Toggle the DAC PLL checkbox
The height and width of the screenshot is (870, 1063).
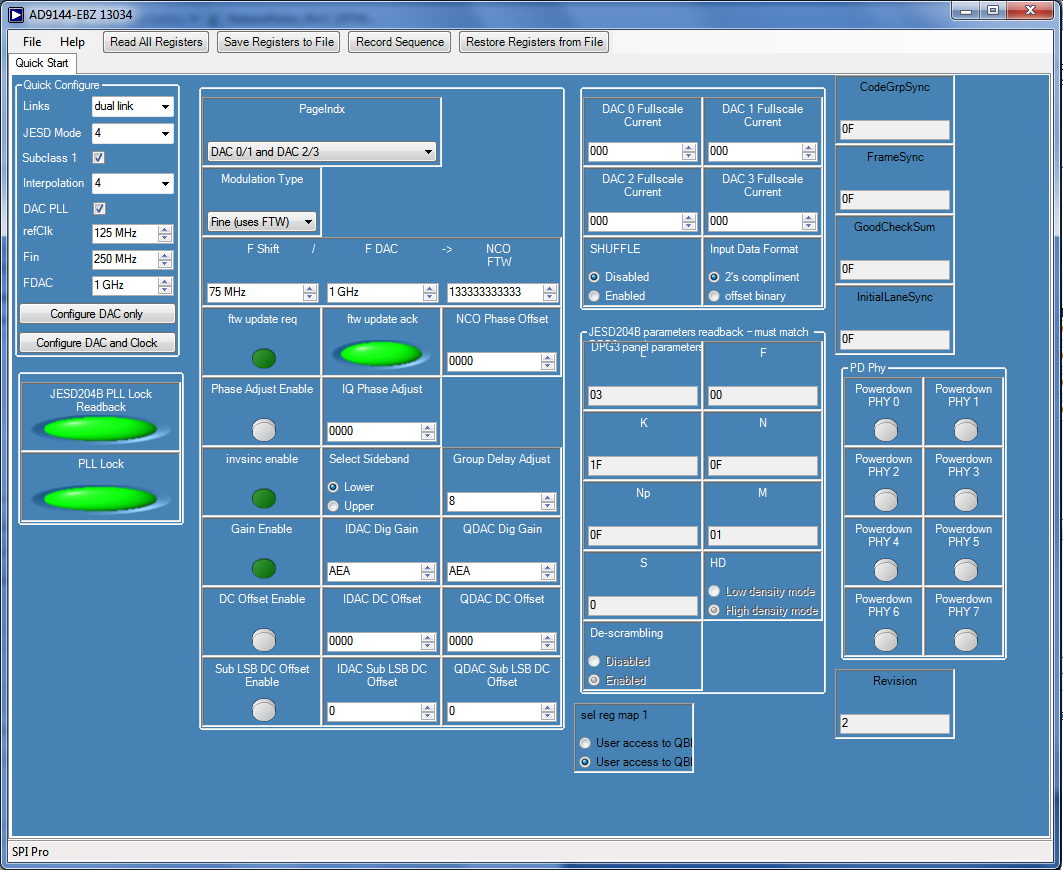click(x=99, y=209)
